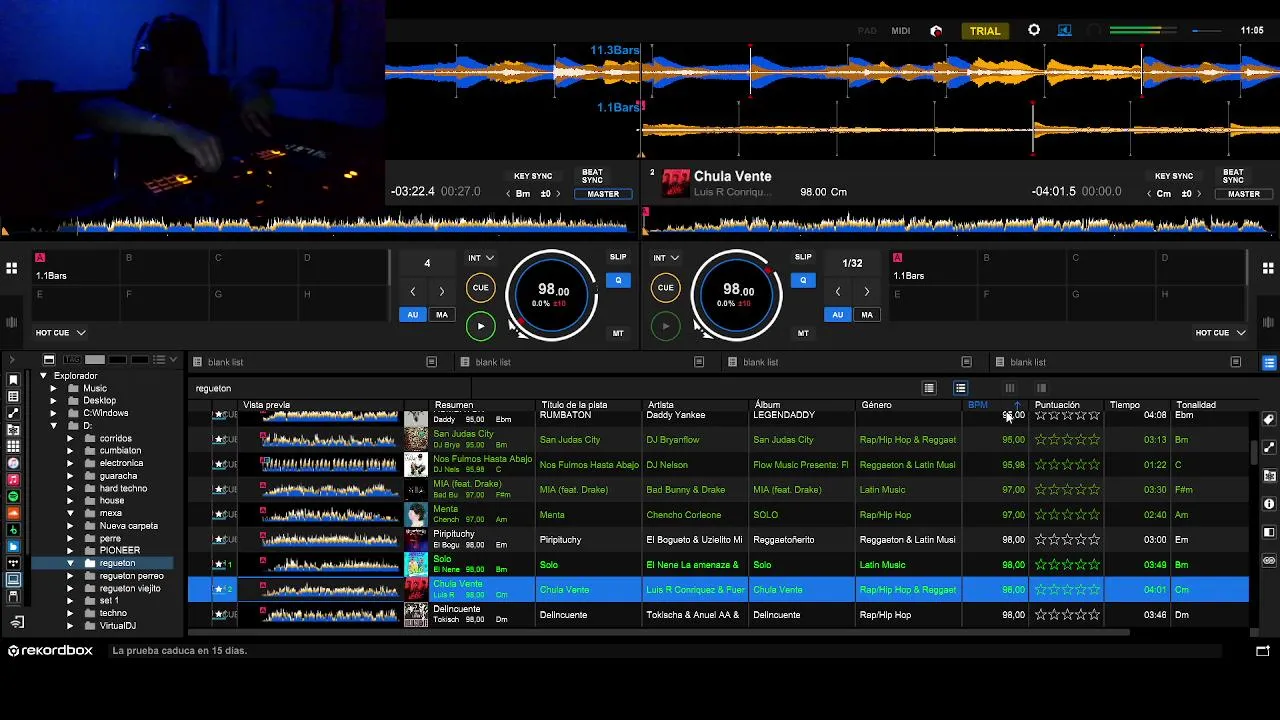This screenshot has width=1280, height=720.
Task: Expand the Music folder
Action: point(53,388)
